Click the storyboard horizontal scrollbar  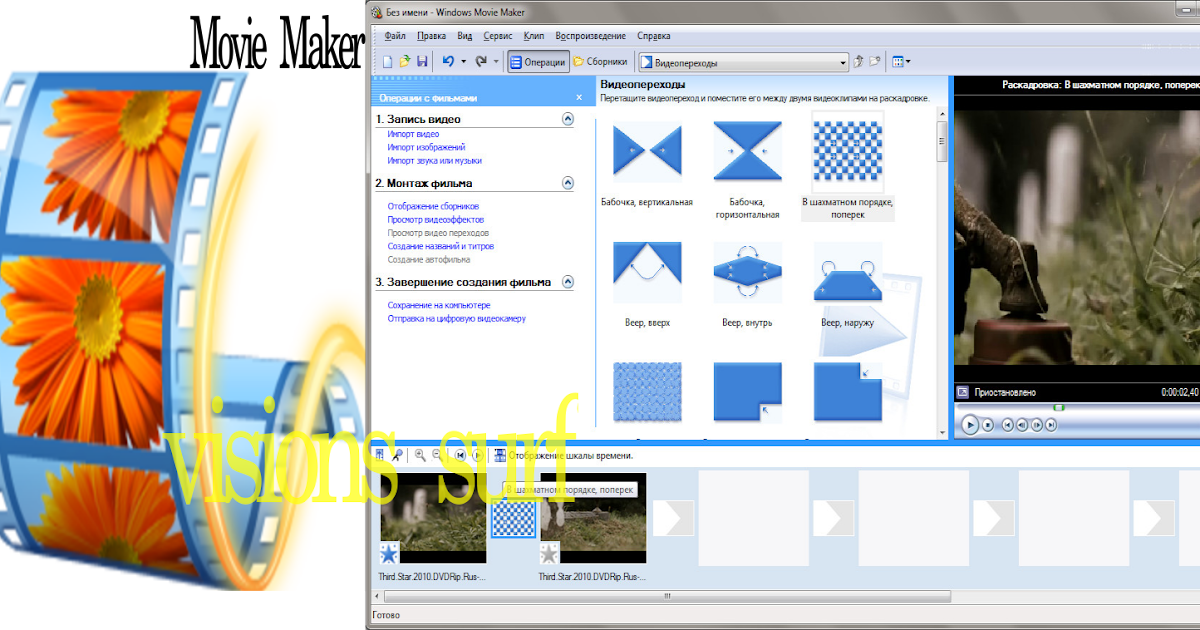[665, 596]
